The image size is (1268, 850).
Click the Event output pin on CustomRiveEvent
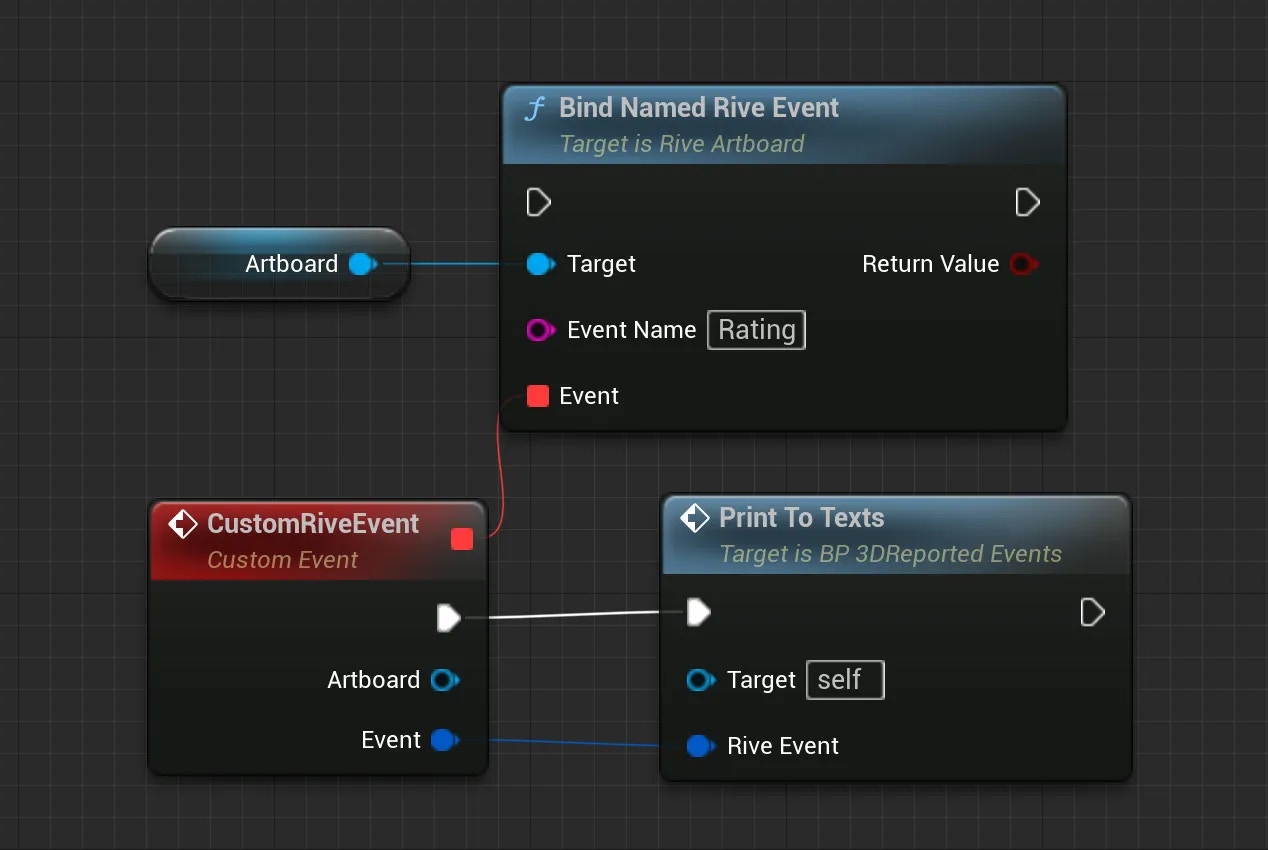point(444,740)
